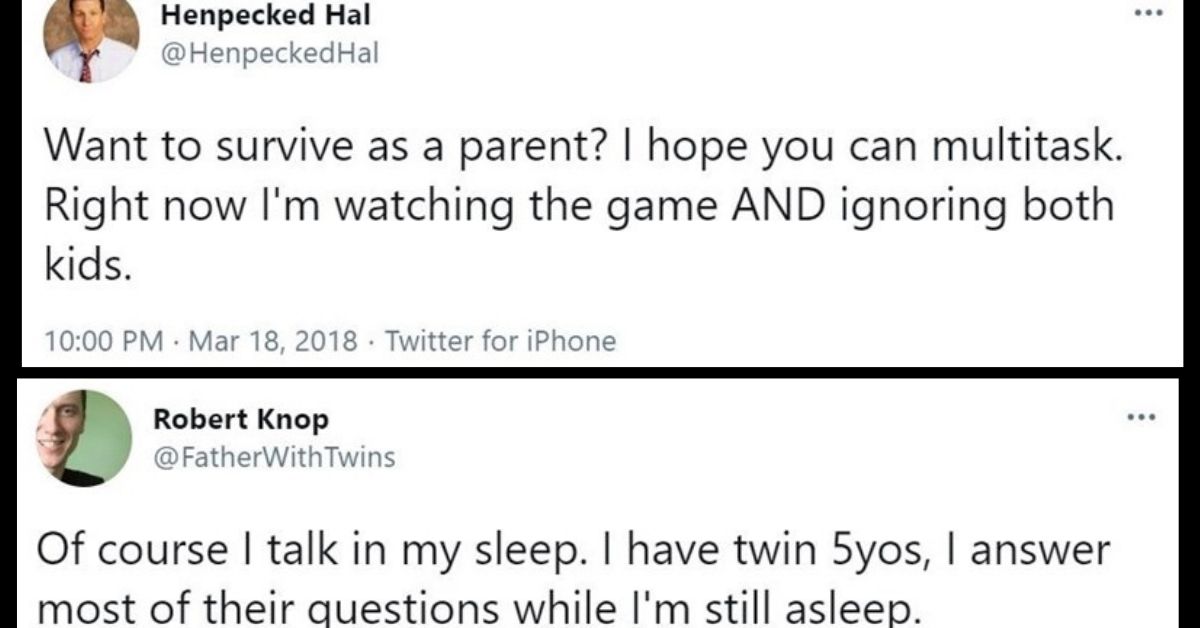The height and width of the screenshot is (628, 1200).
Task: Click the word "kids." ending Hal's tweet
Action: [x=88, y=266]
